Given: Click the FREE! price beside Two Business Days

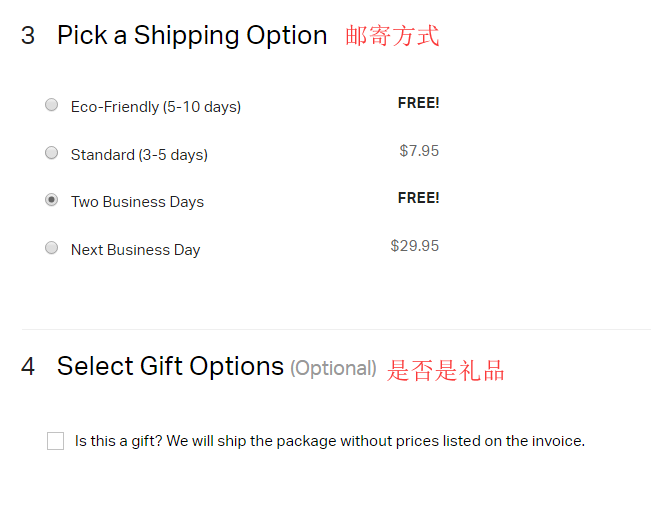Looking at the screenshot, I should [x=418, y=198].
